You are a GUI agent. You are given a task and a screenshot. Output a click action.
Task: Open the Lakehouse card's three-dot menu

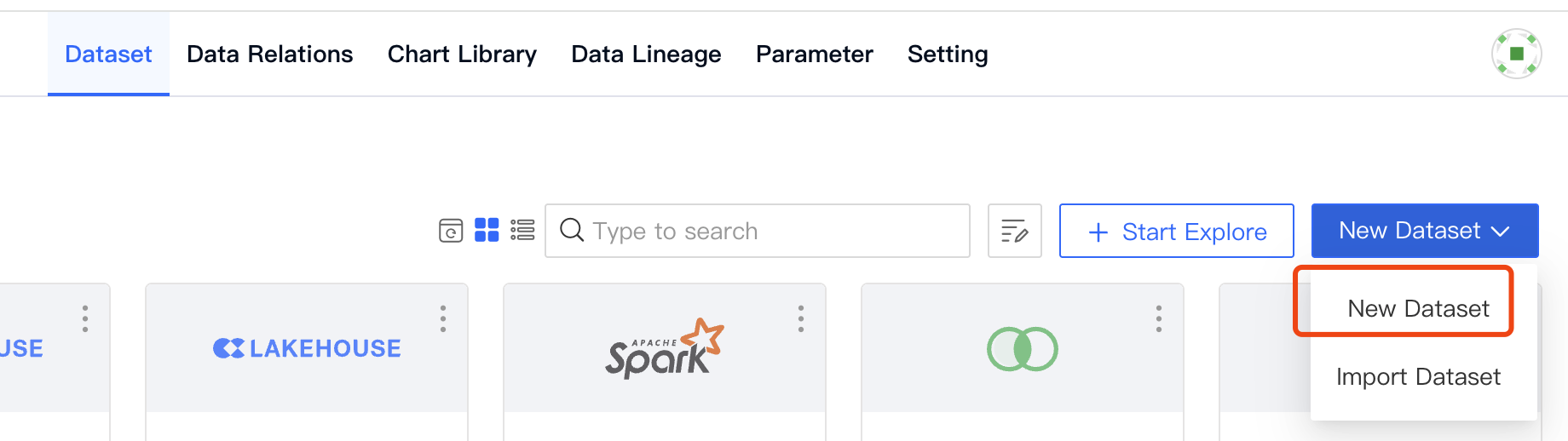[x=443, y=318]
